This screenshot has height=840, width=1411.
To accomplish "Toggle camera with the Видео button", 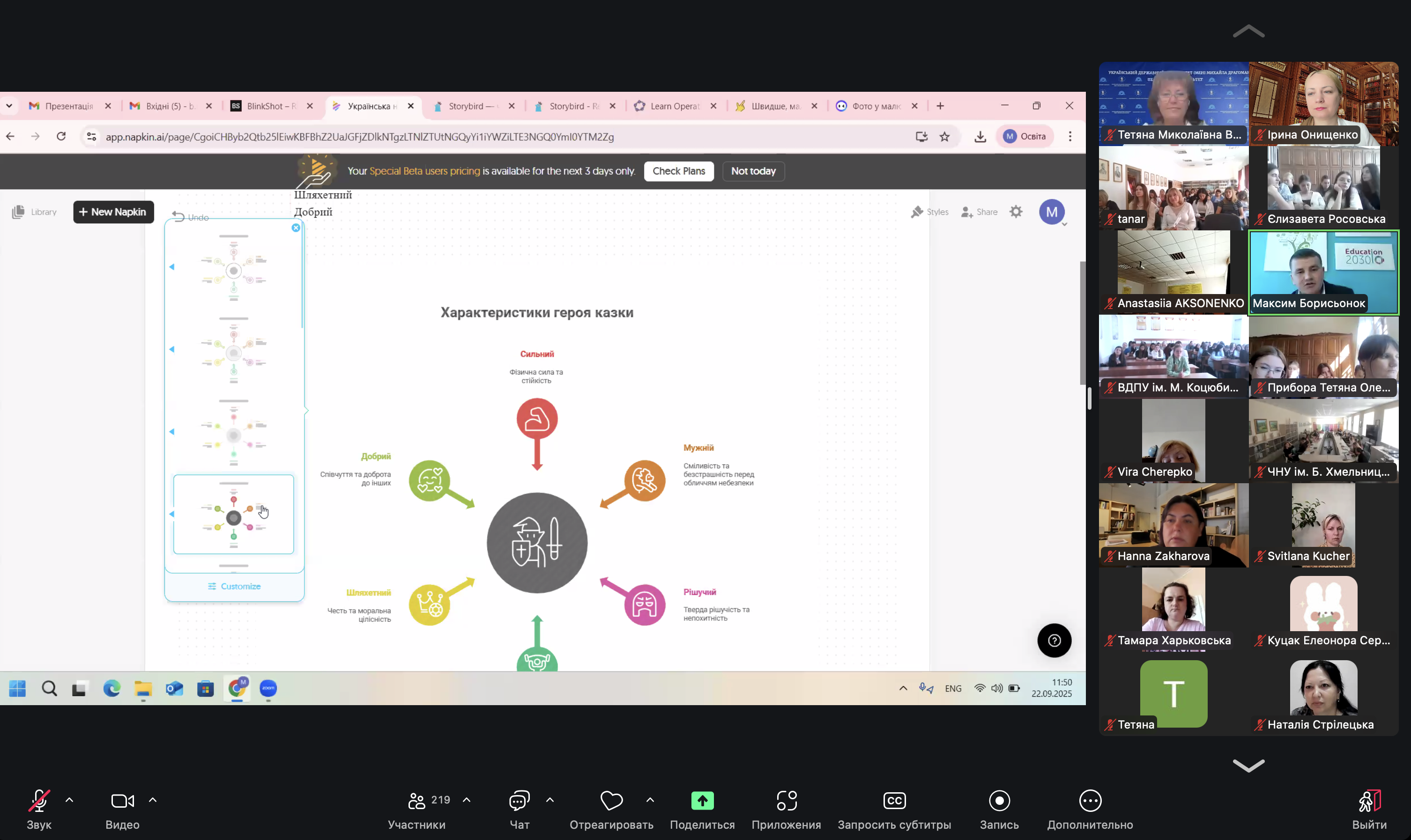I will pyautogui.click(x=122, y=800).
